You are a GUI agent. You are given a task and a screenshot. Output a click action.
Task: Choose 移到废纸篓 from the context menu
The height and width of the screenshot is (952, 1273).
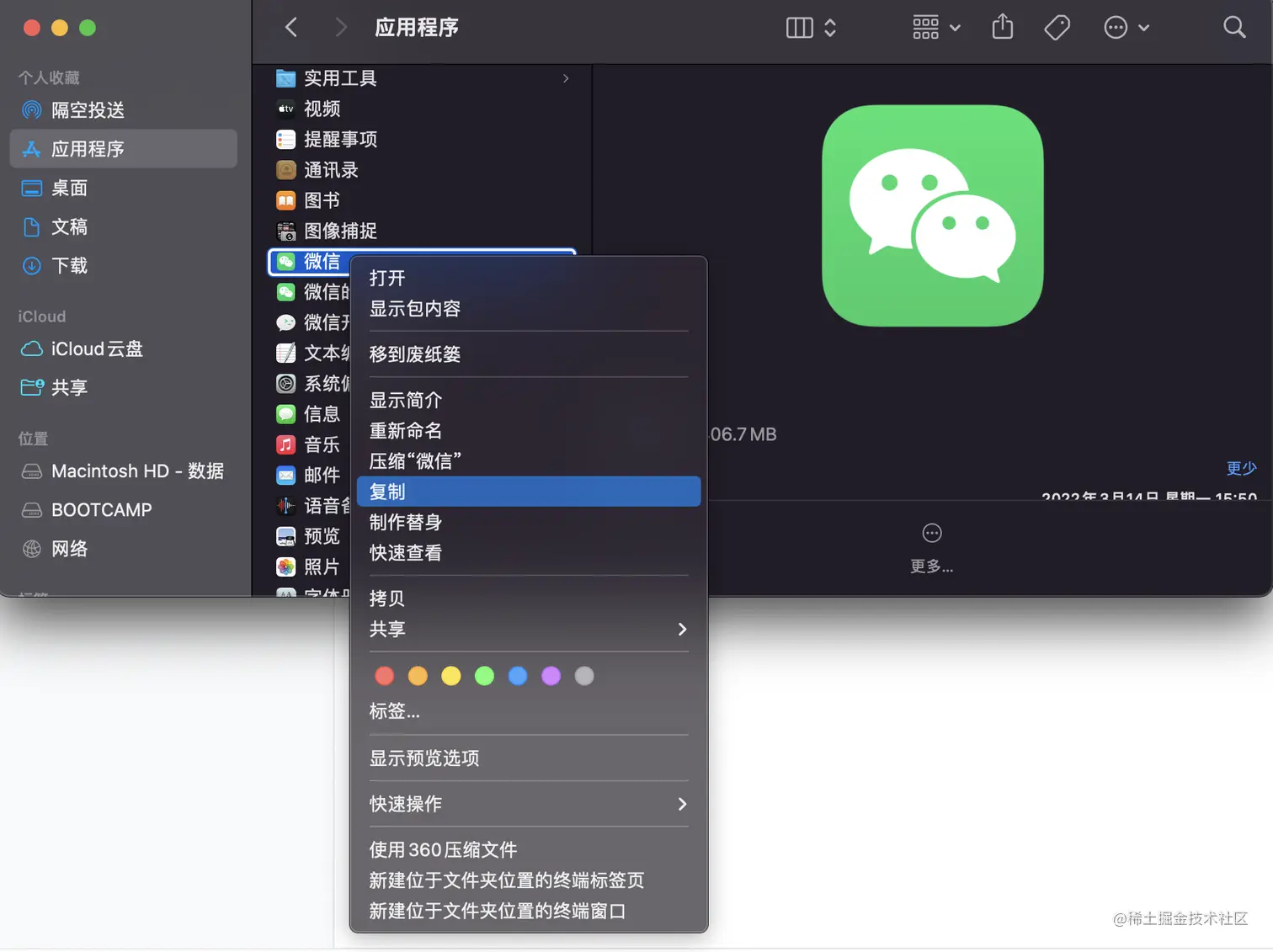click(529, 354)
